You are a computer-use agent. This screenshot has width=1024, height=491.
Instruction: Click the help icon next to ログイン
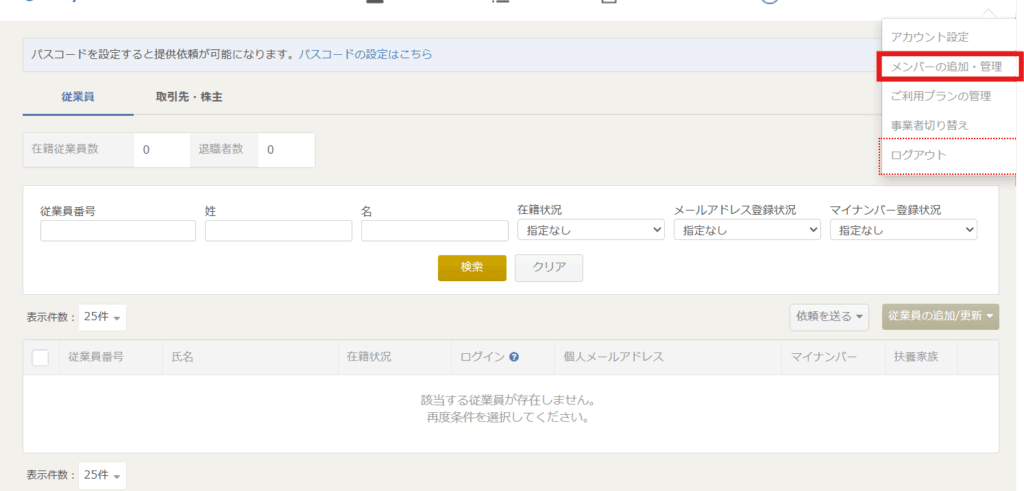click(x=513, y=357)
